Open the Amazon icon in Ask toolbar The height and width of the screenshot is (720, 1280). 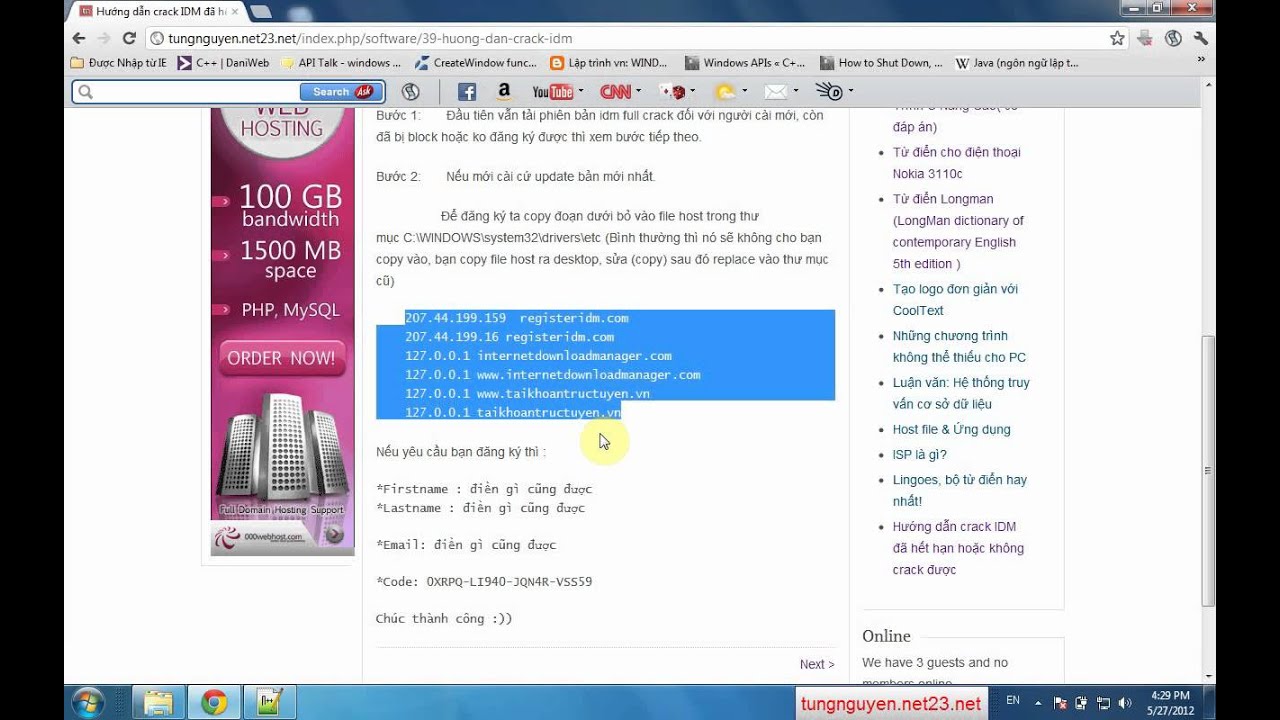(504, 92)
